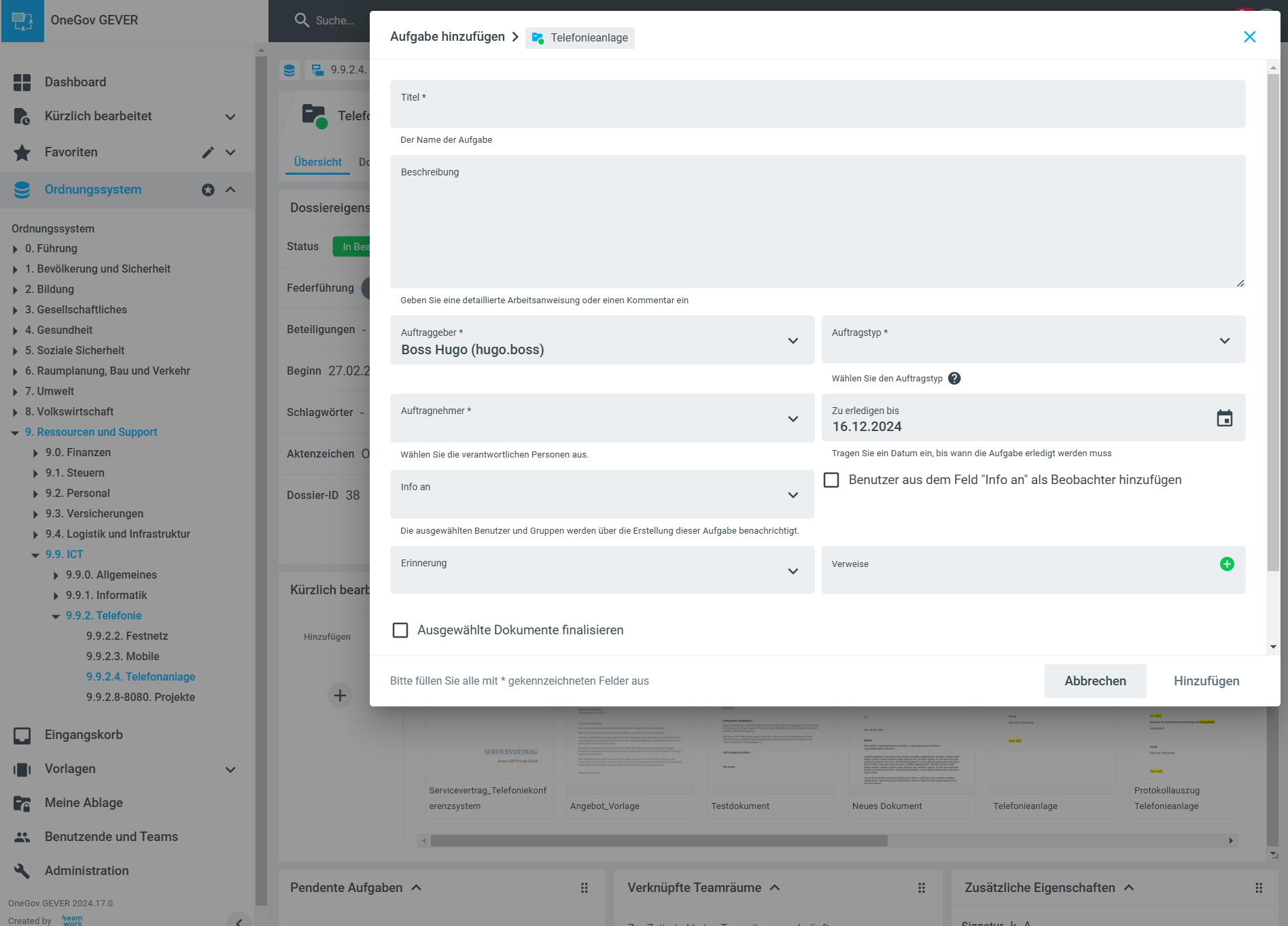Click the Administration wrench icon
The height and width of the screenshot is (926, 1288).
tap(22, 871)
